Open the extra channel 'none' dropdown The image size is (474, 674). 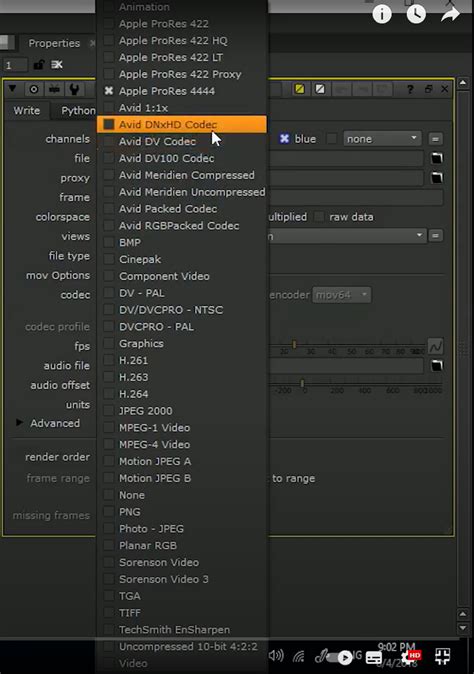[x=382, y=139]
